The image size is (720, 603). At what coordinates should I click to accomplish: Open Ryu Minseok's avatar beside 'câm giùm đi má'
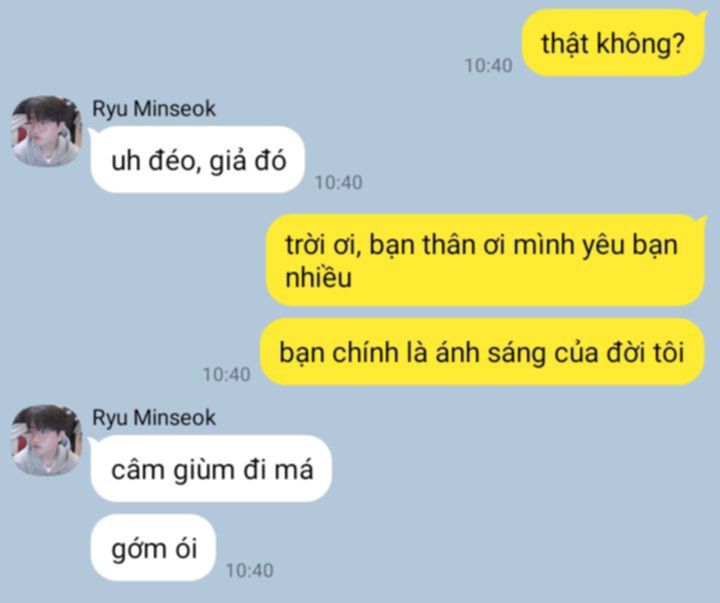pyautogui.click(x=46, y=440)
